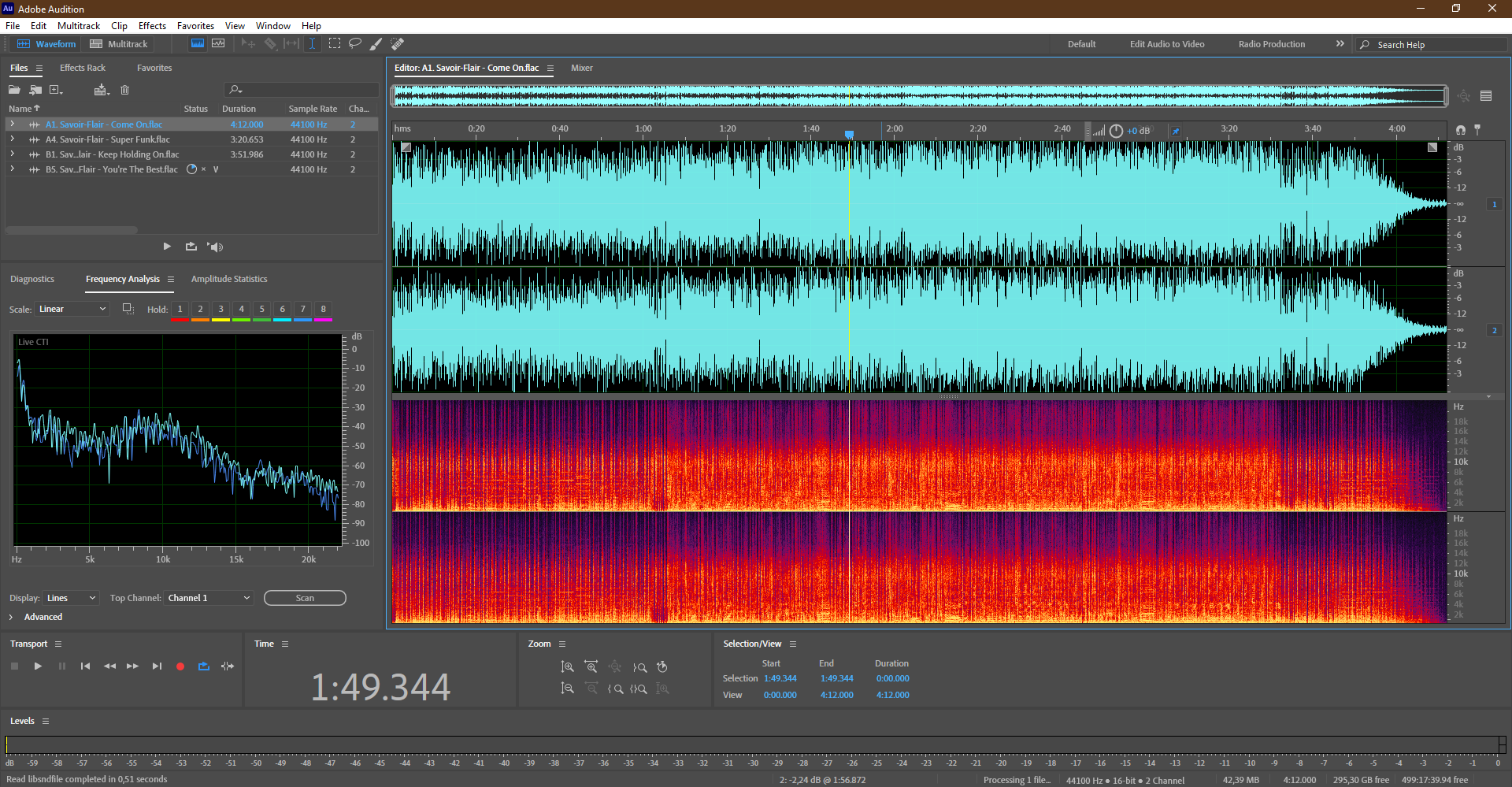
Task: Click Zoom Out Amplitude icon
Action: [x=567, y=689]
